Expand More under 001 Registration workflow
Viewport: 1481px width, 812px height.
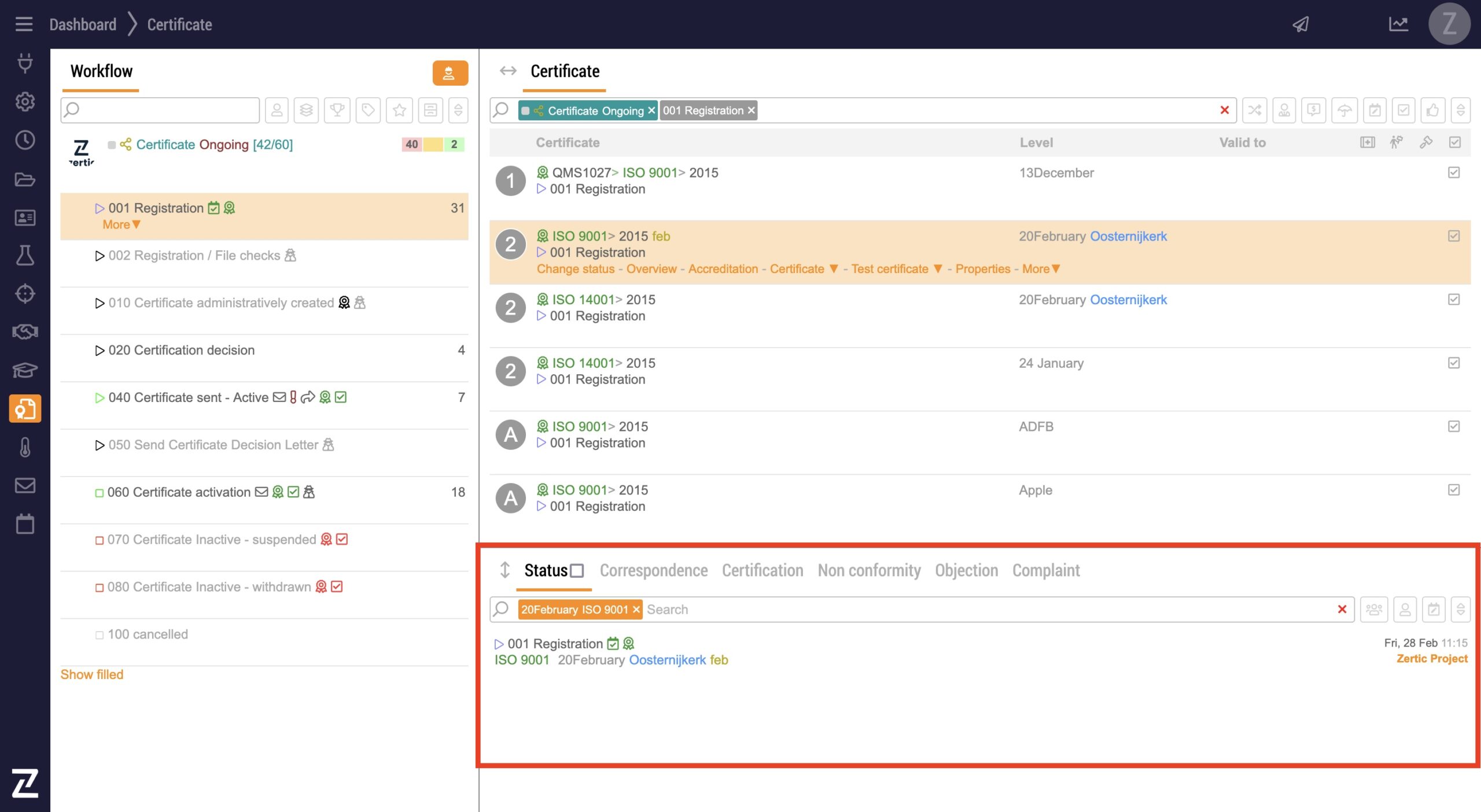click(x=121, y=224)
